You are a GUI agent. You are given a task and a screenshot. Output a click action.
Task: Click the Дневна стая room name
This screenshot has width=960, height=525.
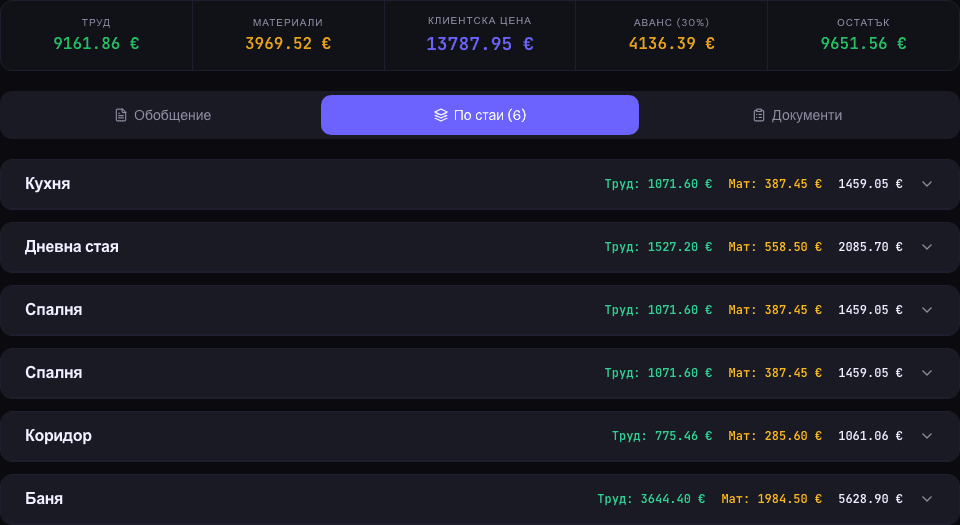tap(72, 247)
